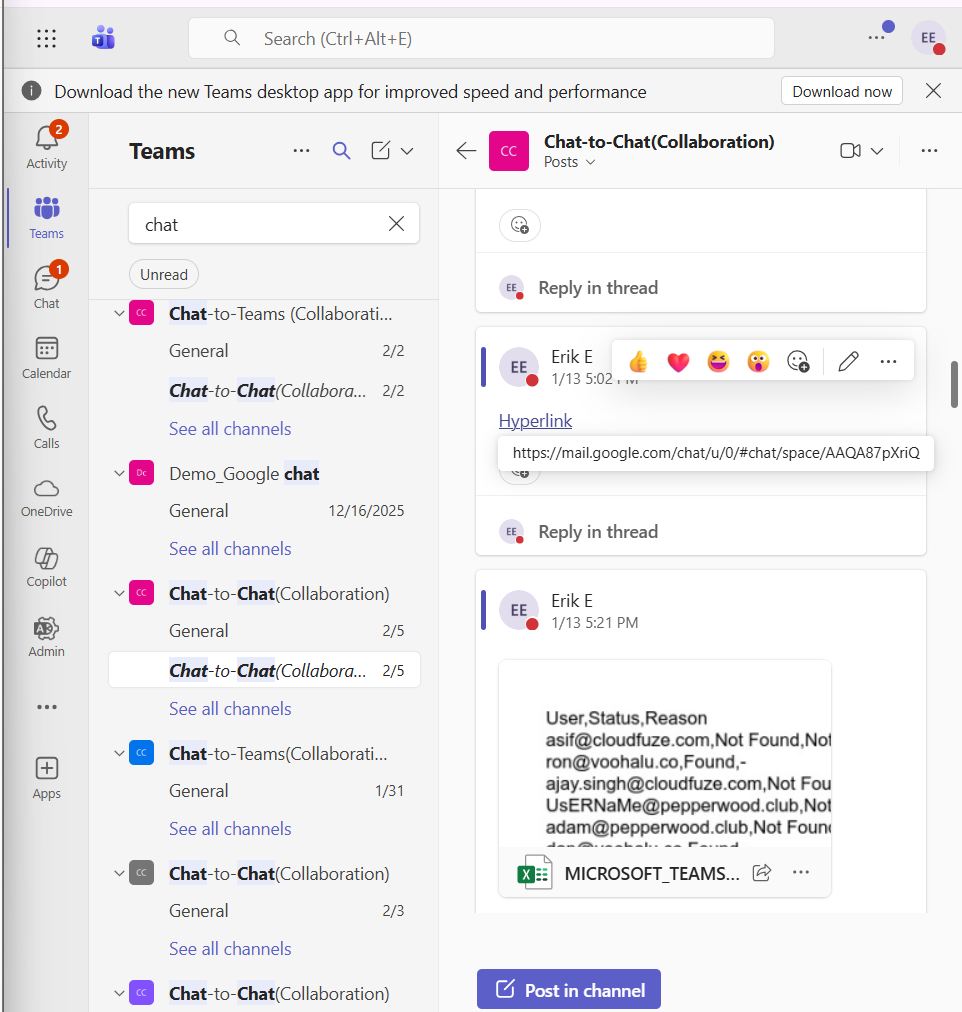React with the heart emoji

pyautogui.click(x=678, y=362)
